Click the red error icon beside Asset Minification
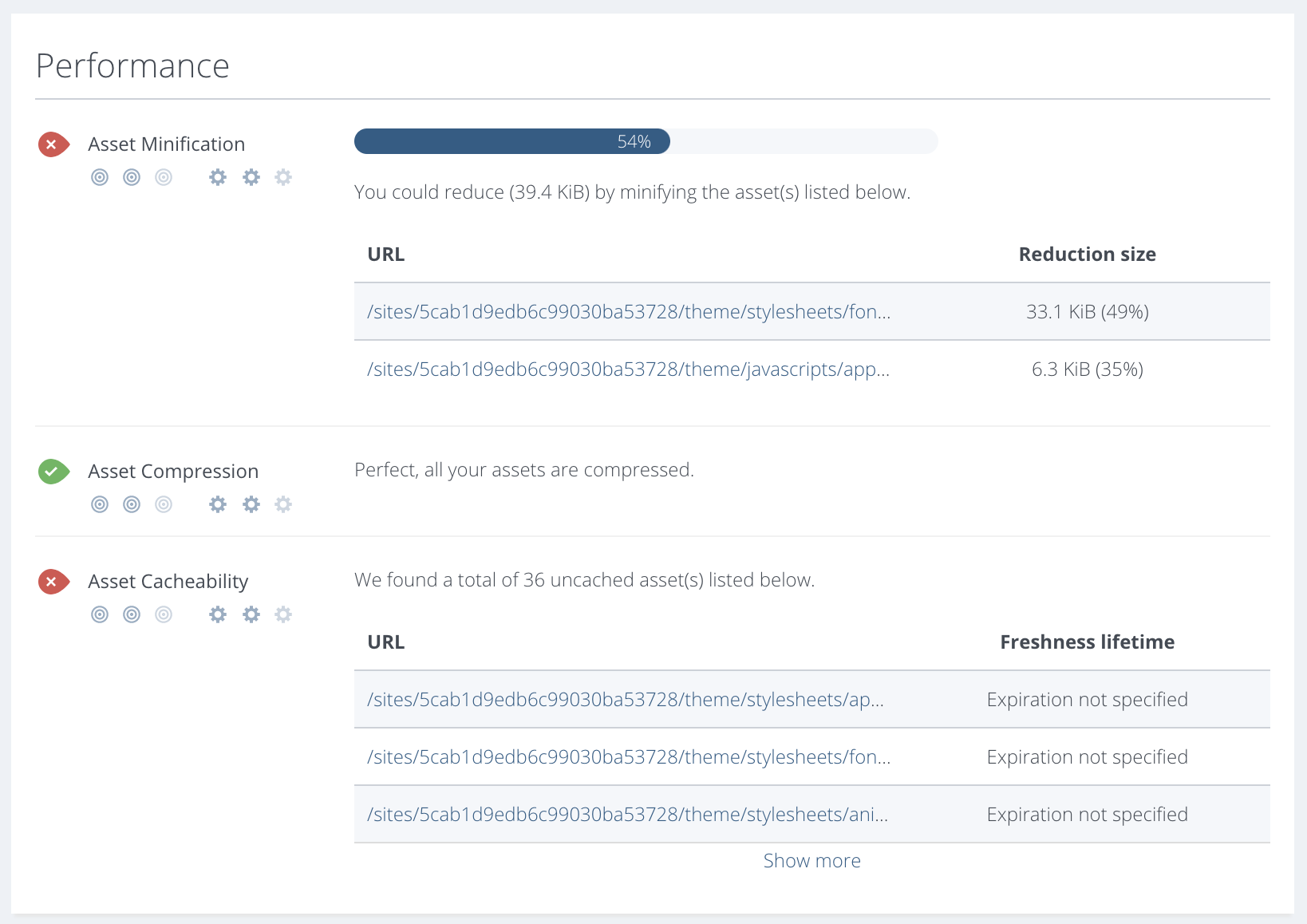The width and height of the screenshot is (1307, 924). pos(53,144)
